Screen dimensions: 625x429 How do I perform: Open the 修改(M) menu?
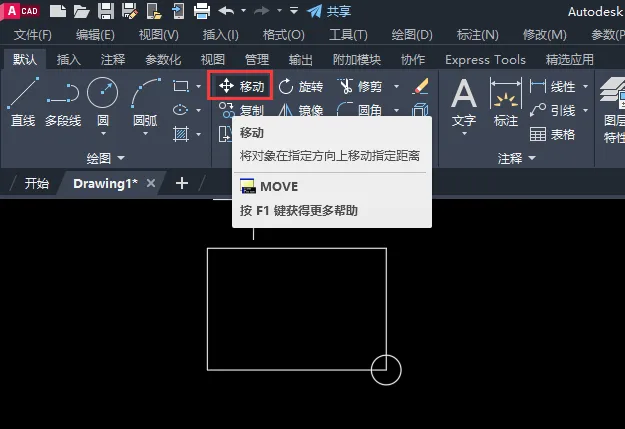[544, 35]
